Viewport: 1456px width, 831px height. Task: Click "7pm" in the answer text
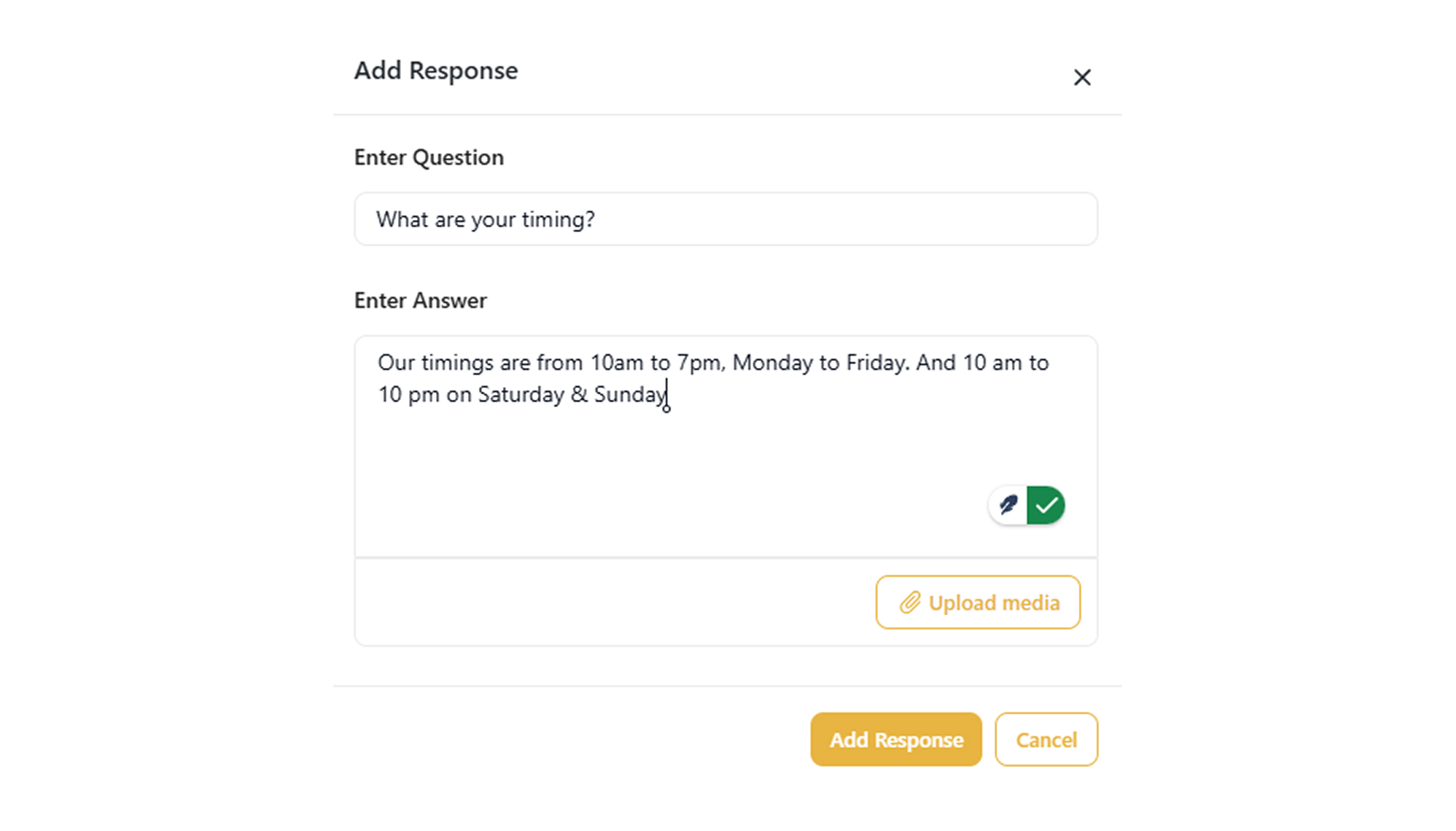700,363
